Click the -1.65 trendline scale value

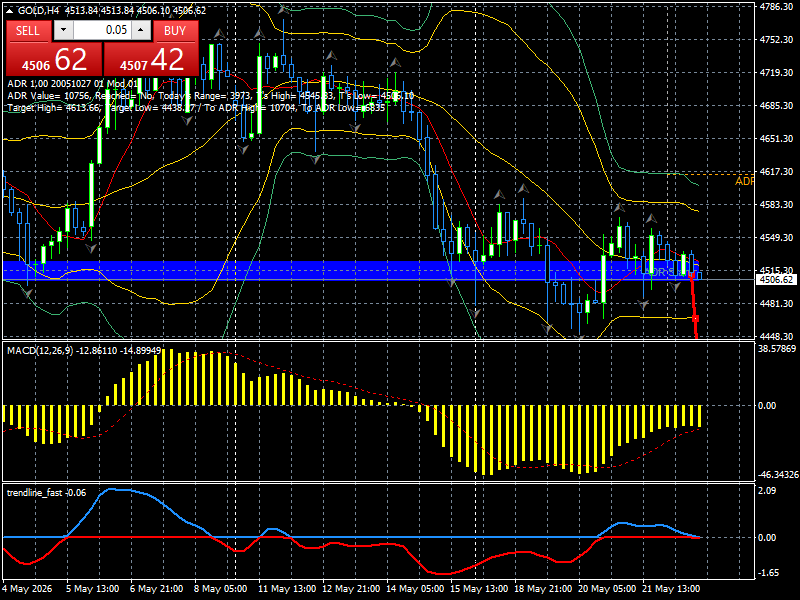pos(769,573)
